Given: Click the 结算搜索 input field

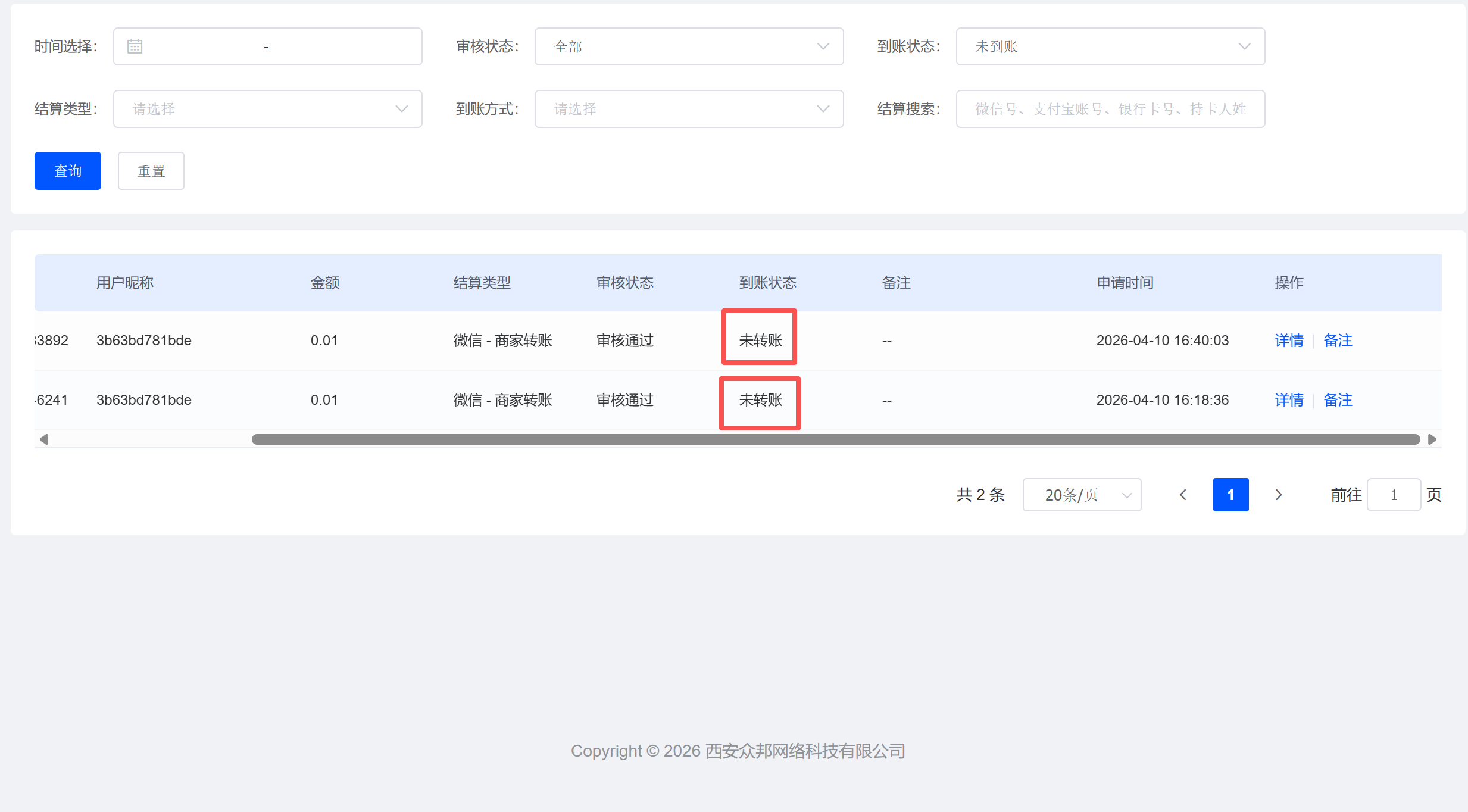Looking at the screenshot, I should [x=1110, y=109].
